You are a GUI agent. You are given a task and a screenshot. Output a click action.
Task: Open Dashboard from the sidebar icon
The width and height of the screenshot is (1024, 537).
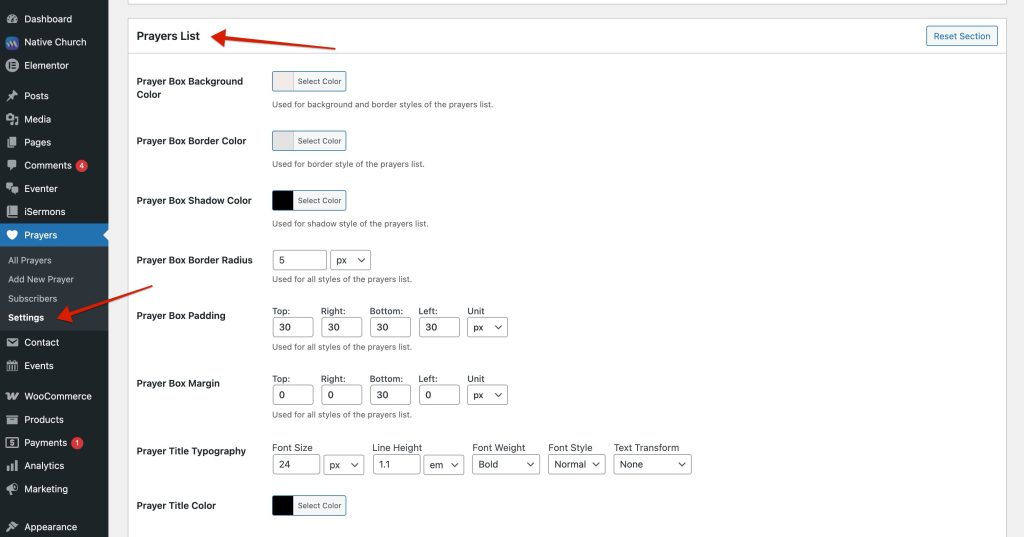click(x=12, y=19)
